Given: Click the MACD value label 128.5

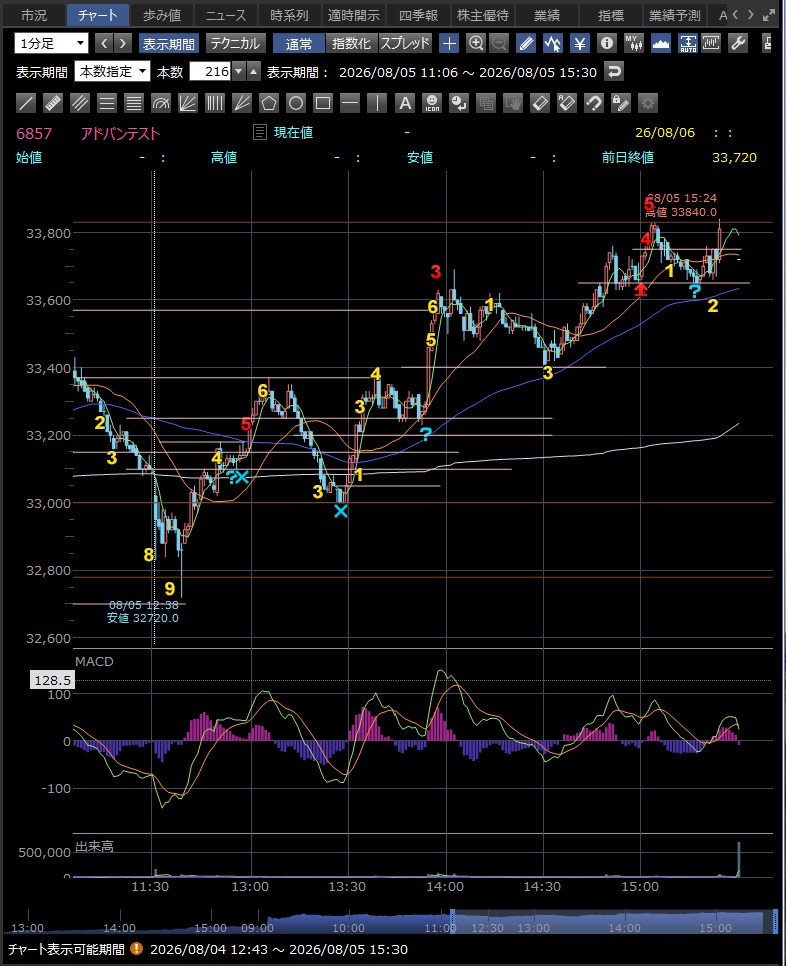Looking at the screenshot, I should [52, 680].
